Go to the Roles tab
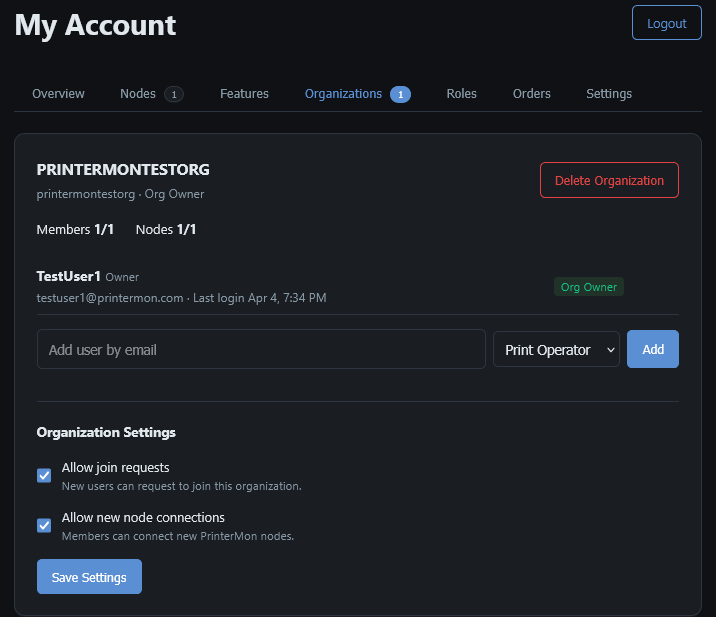Image resolution: width=716 pixels, height=617 pixels. coord(461,94)
